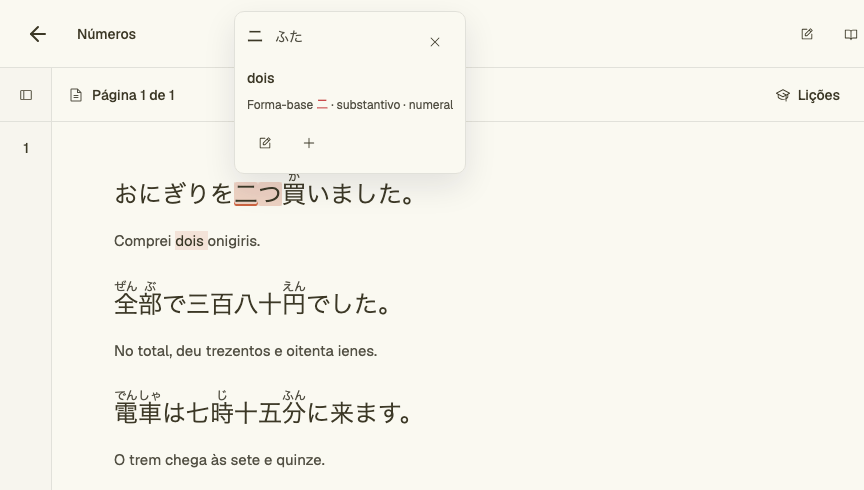Click the meaning dois in popup
The height and width of the screenshot is (490, 864).
pyautogui.click(x=261, y=78)
